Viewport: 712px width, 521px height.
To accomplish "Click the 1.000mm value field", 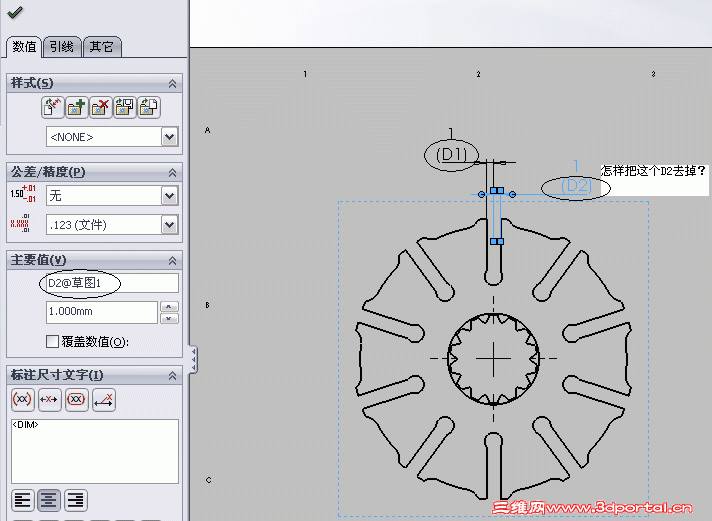I will click(x=102, y=312).
